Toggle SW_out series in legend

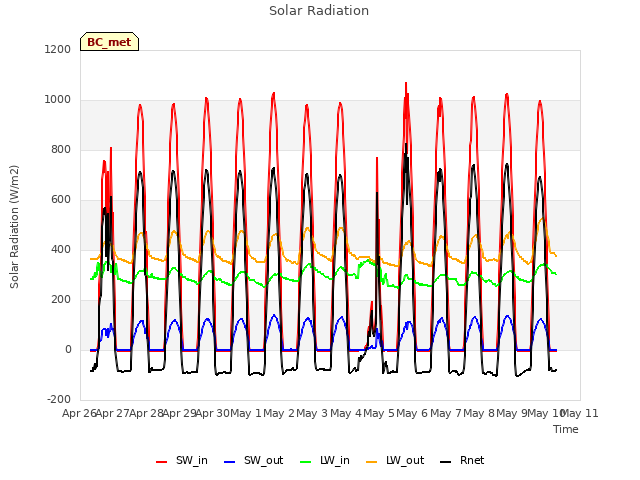pos(253,461)
